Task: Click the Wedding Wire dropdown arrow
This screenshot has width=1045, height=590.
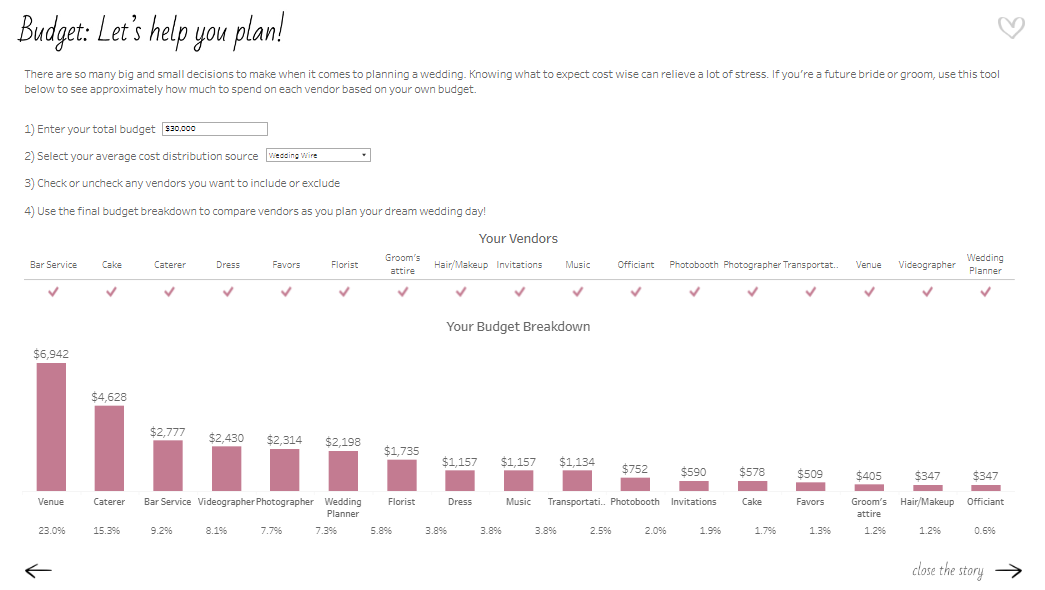Action: click(364, 156)
